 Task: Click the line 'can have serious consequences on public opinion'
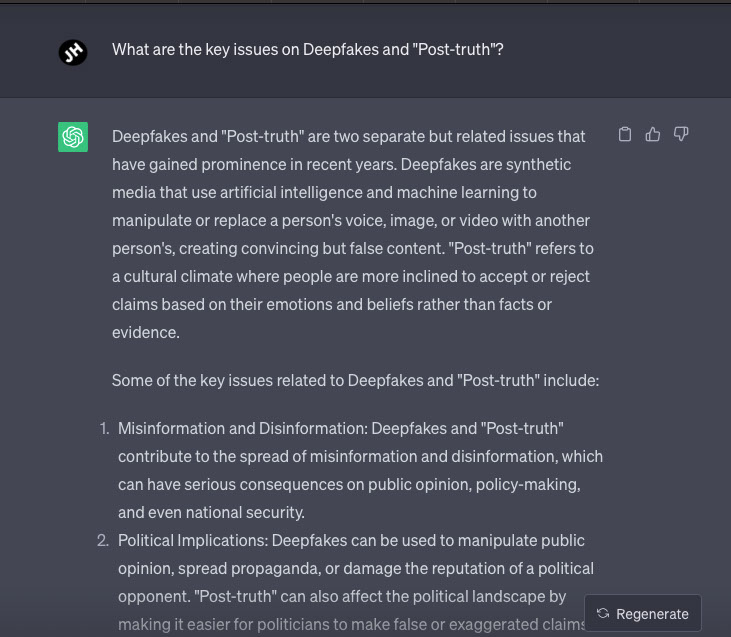349,484
